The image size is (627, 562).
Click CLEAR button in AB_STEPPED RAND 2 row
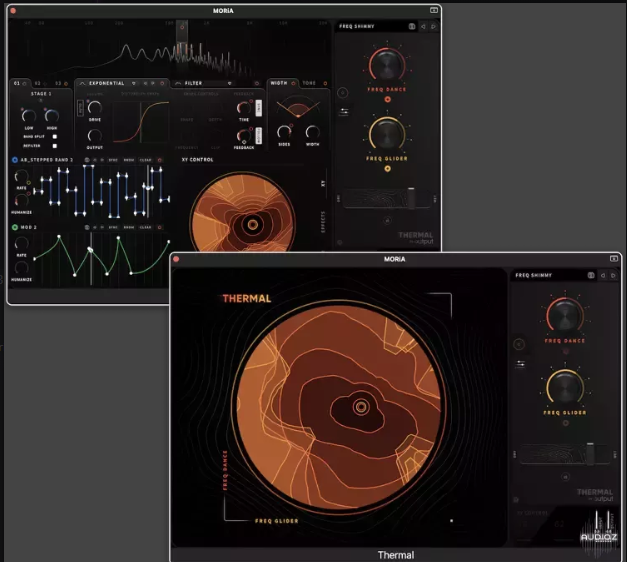click(x=146, y=160)
